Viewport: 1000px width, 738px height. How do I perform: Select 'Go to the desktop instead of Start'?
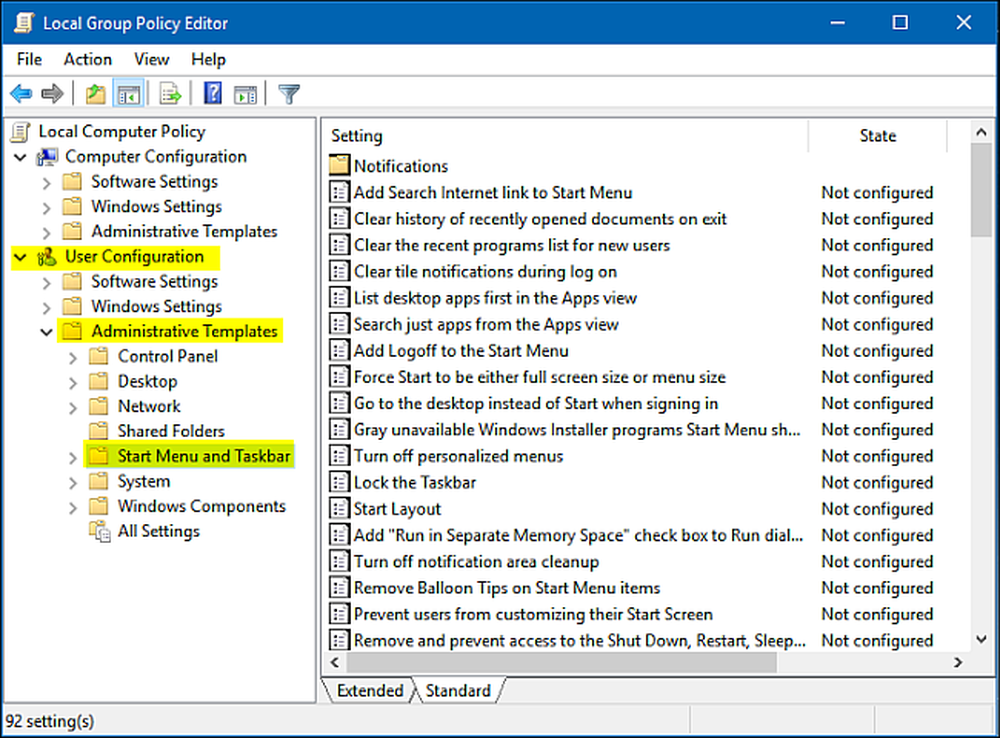(536, 404)
